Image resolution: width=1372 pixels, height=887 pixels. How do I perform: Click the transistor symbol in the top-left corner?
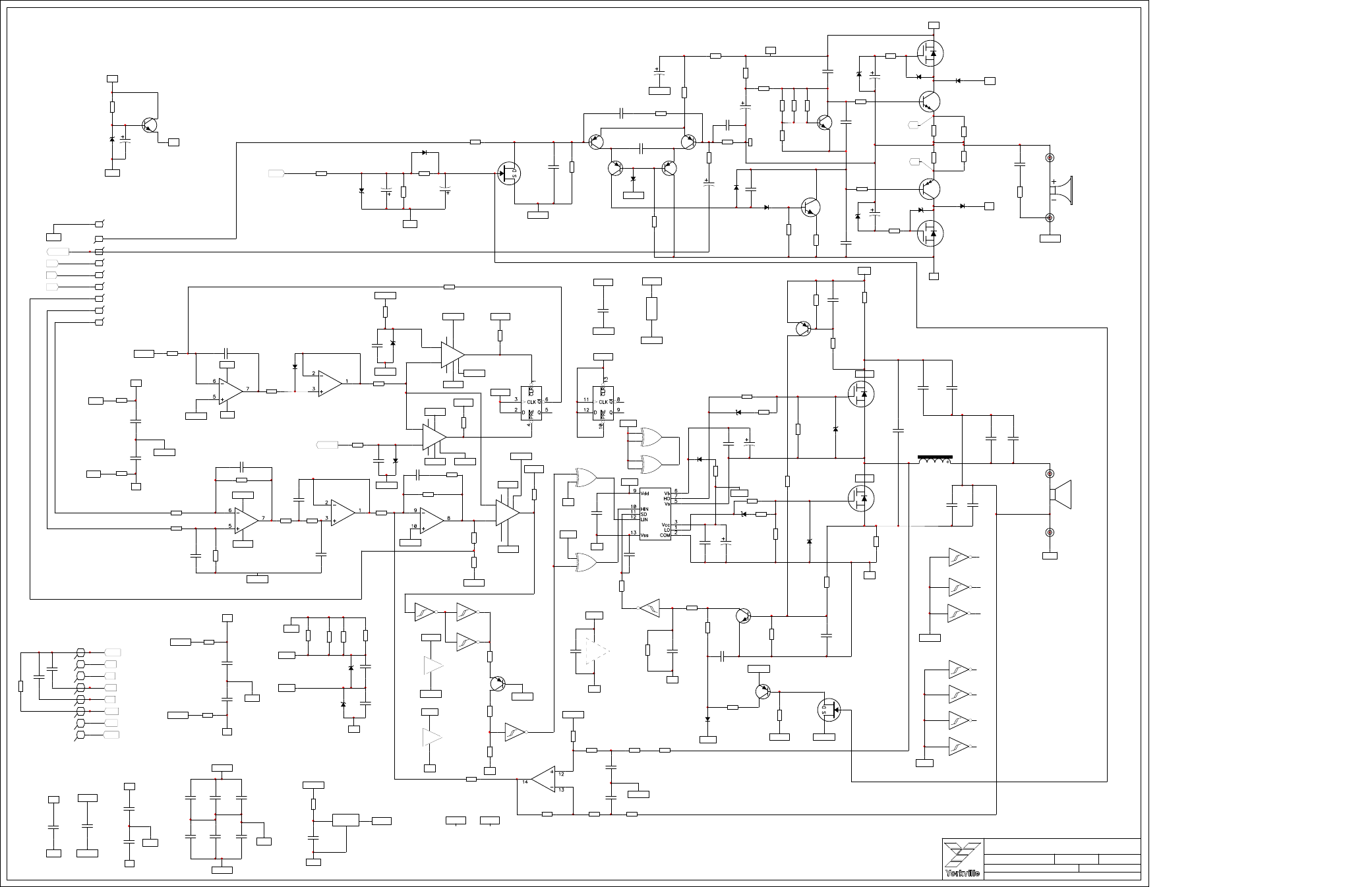tap(150, 125)
